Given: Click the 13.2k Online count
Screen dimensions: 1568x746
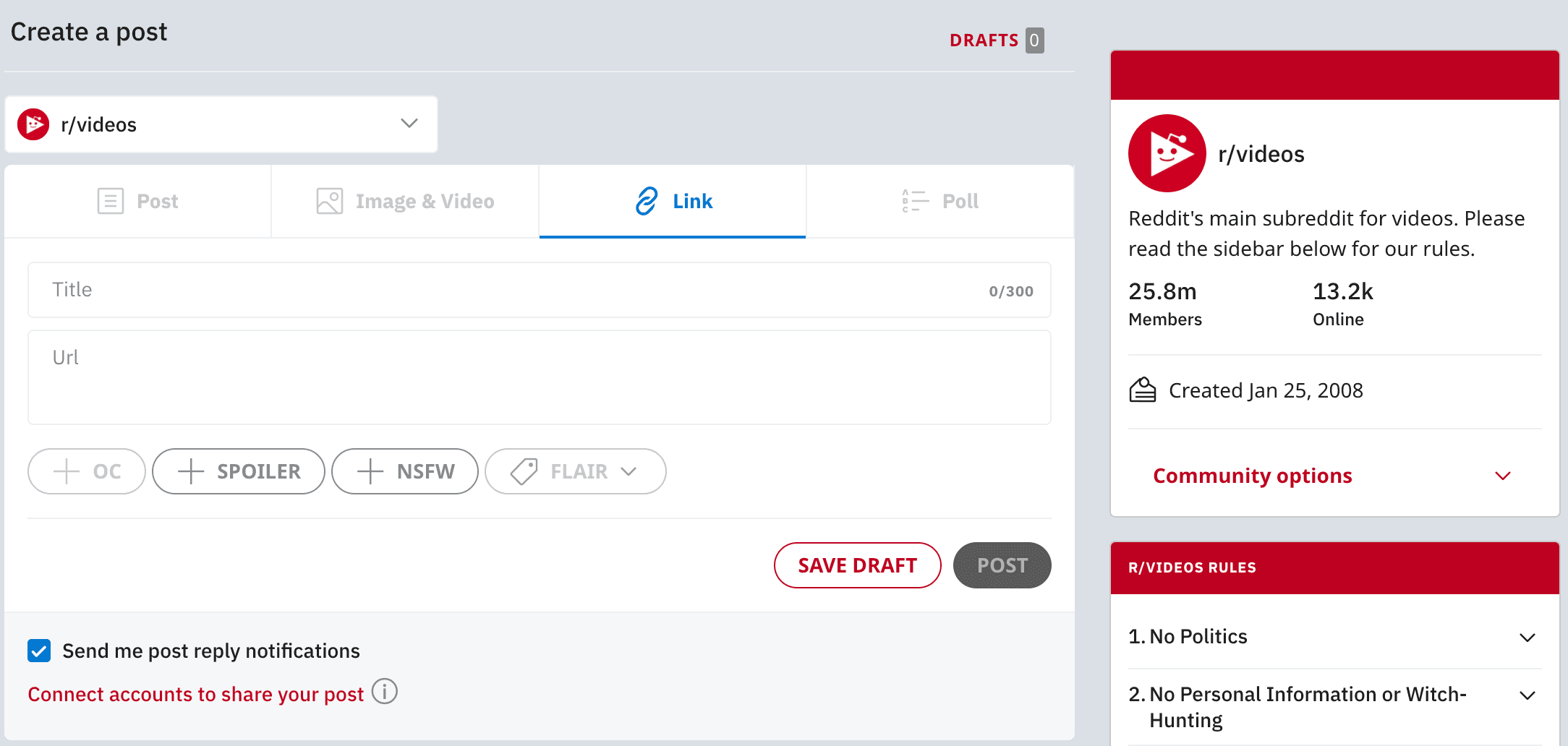Looking at the screenshot, I should [x=1343, y=304].
